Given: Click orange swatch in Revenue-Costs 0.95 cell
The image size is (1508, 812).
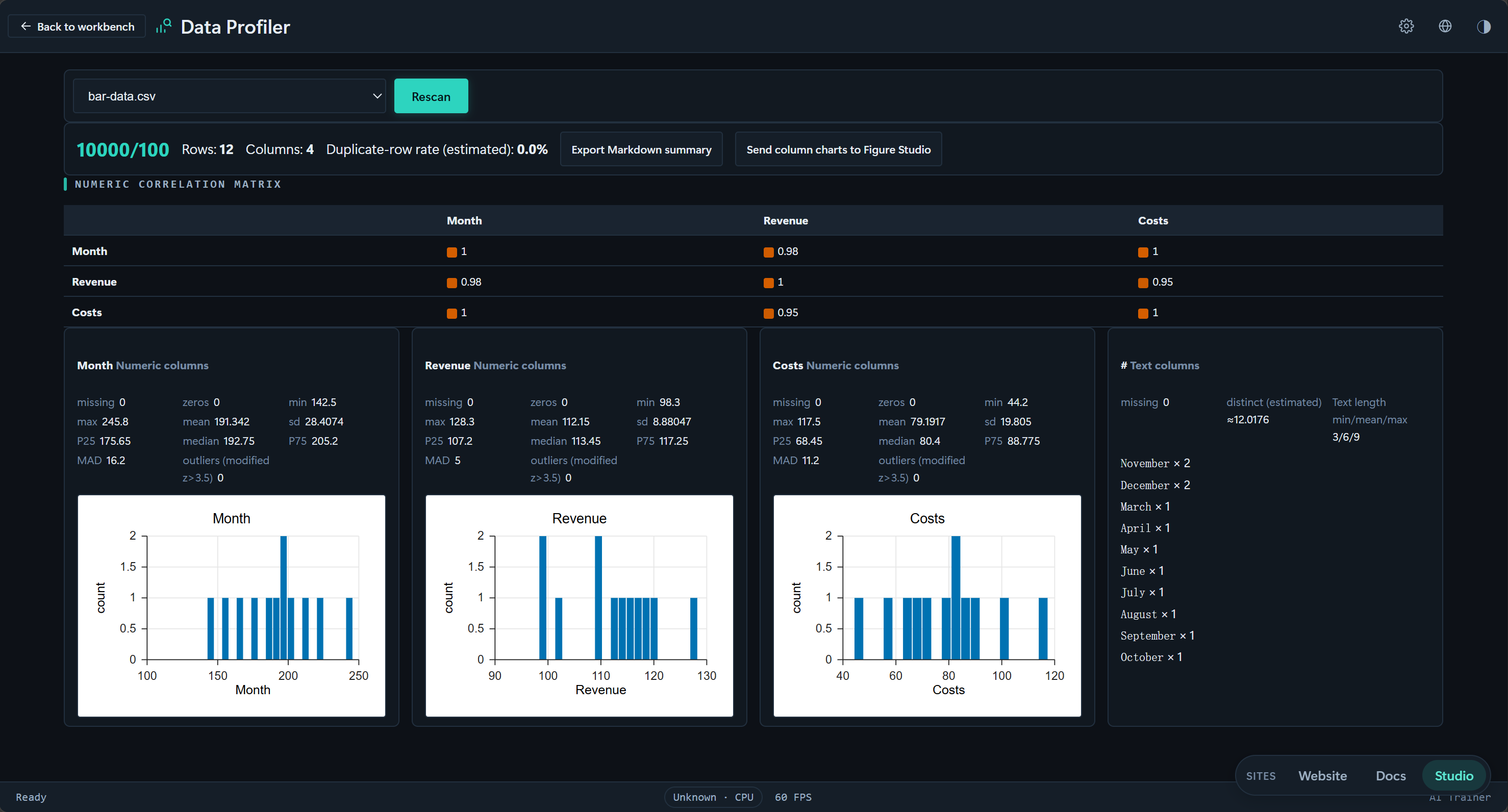Looking at the screenshot, I should (x=1143, y=283).
